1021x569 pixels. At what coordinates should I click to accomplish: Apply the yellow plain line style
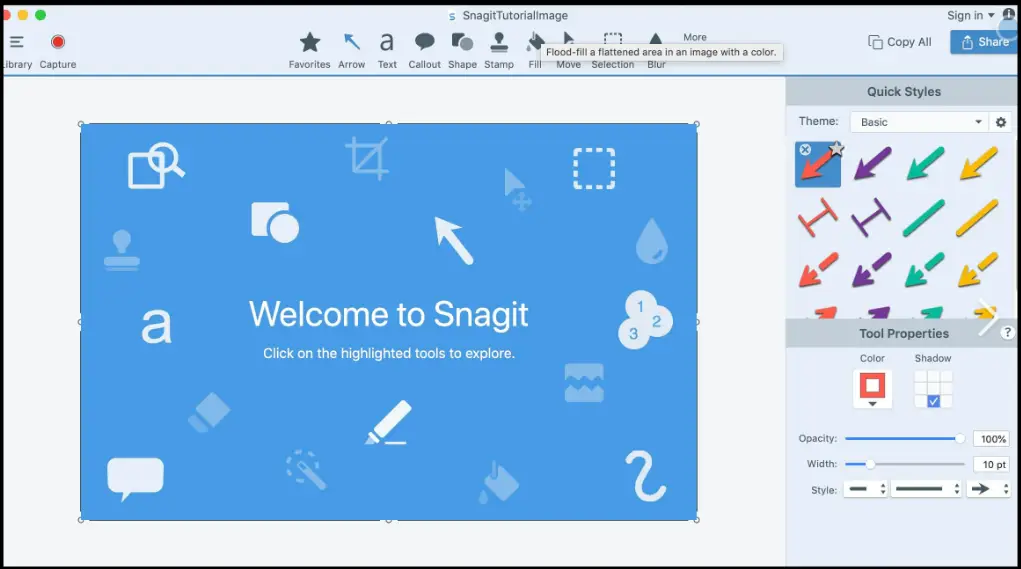click(977, 217)
